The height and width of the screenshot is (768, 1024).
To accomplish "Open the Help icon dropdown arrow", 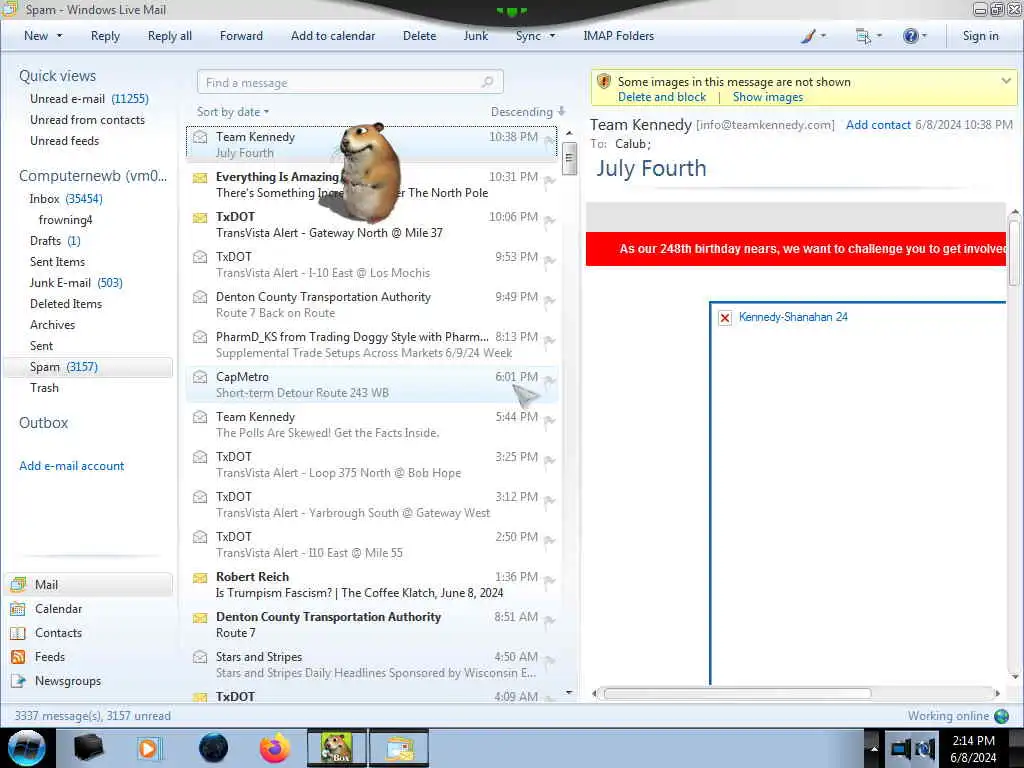I will (924, 36).
